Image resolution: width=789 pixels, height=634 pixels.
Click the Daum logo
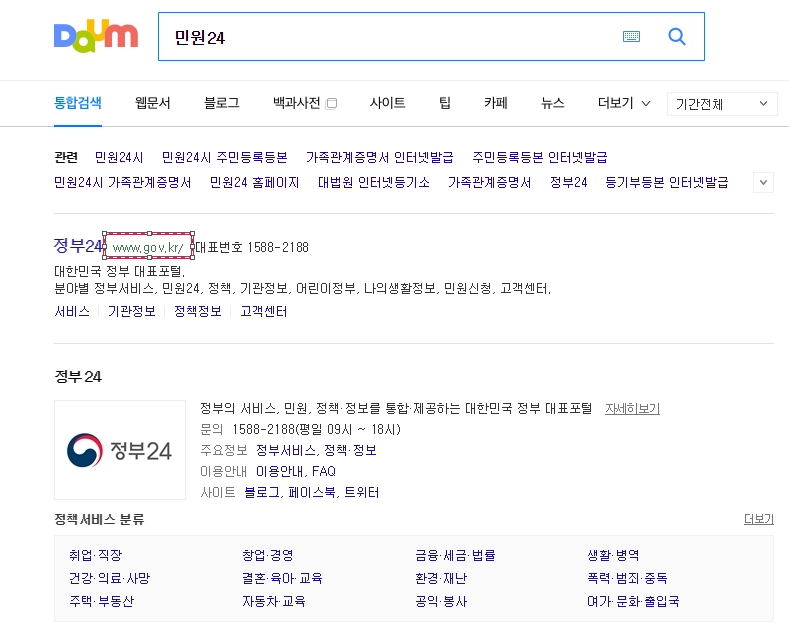[x=96, y=36]
